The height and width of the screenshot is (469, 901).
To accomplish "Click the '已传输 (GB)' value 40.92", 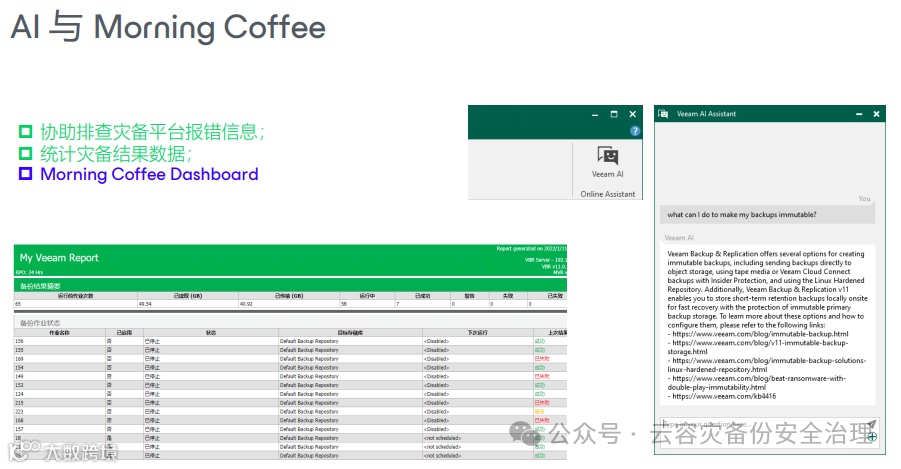I will coord(246,303).
